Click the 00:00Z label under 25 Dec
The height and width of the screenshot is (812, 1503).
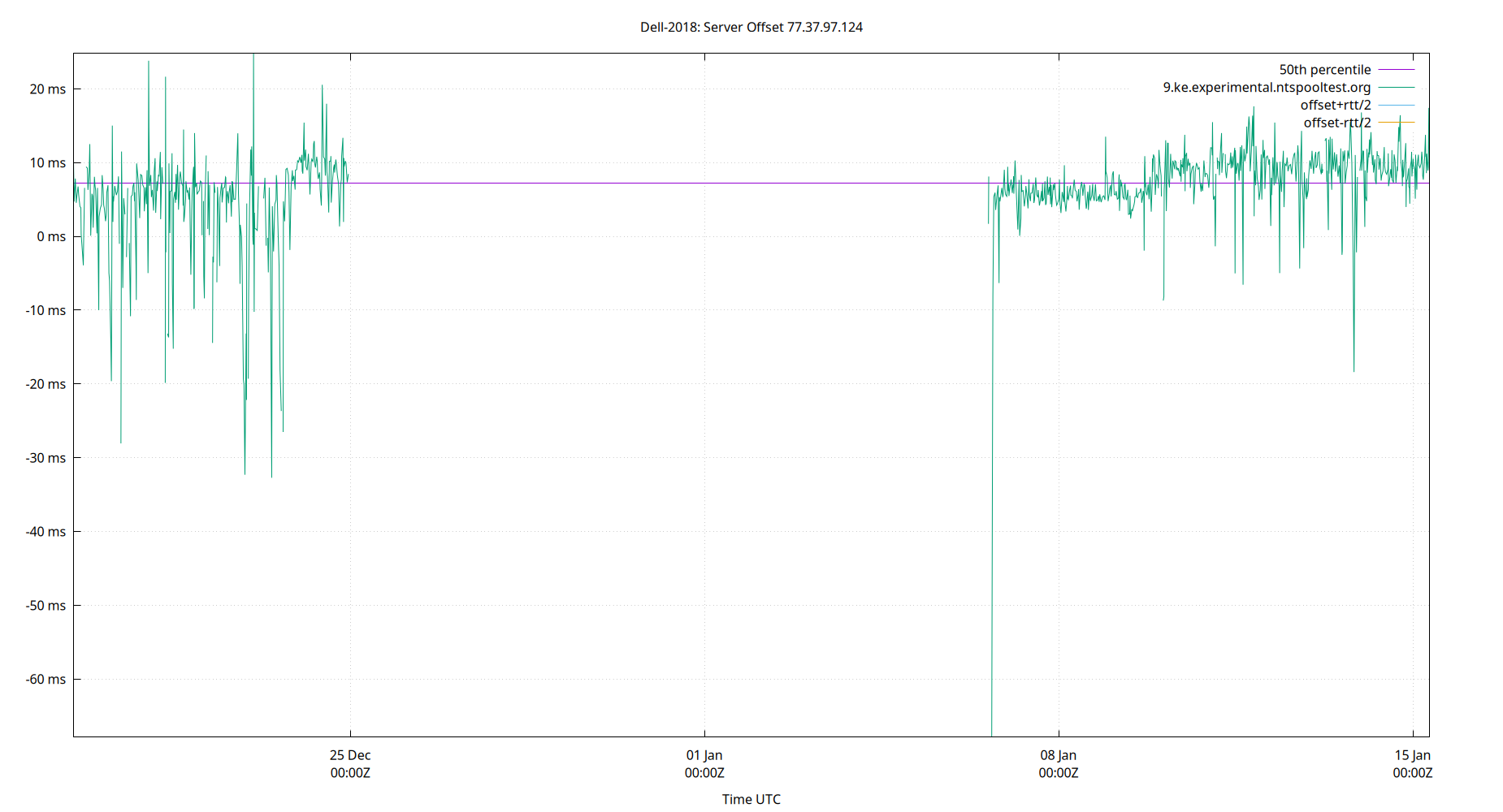(x=349, y=773)
